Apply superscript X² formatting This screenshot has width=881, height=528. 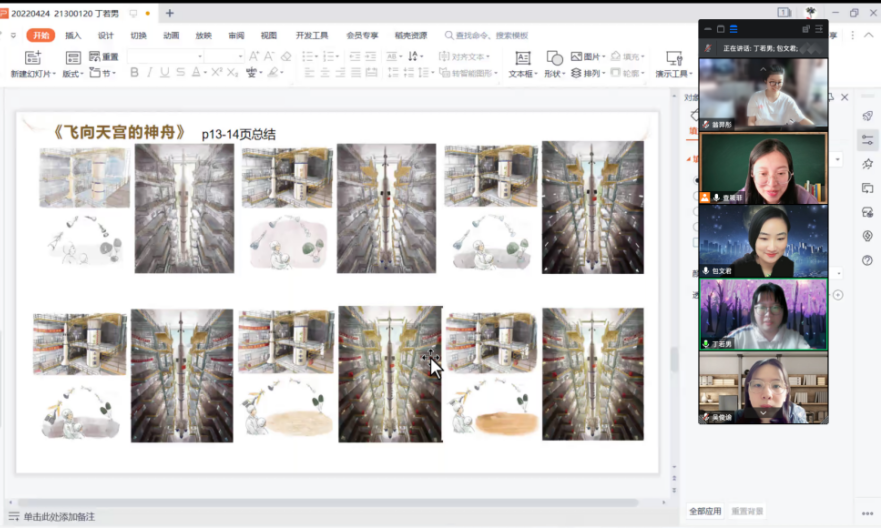click(217, 72)
